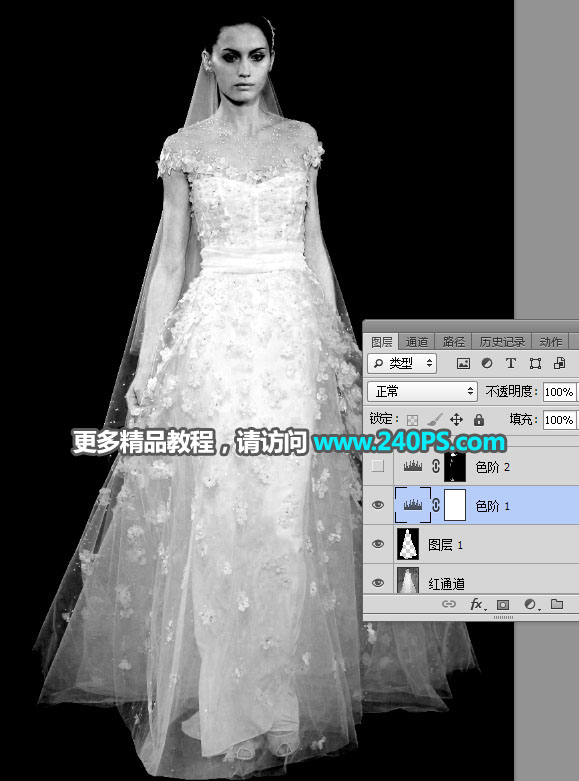This screenshot has height=781, width=579.
Task: Select the white mask thumbnail of 色阶 1
Action: tap(455, 505)
